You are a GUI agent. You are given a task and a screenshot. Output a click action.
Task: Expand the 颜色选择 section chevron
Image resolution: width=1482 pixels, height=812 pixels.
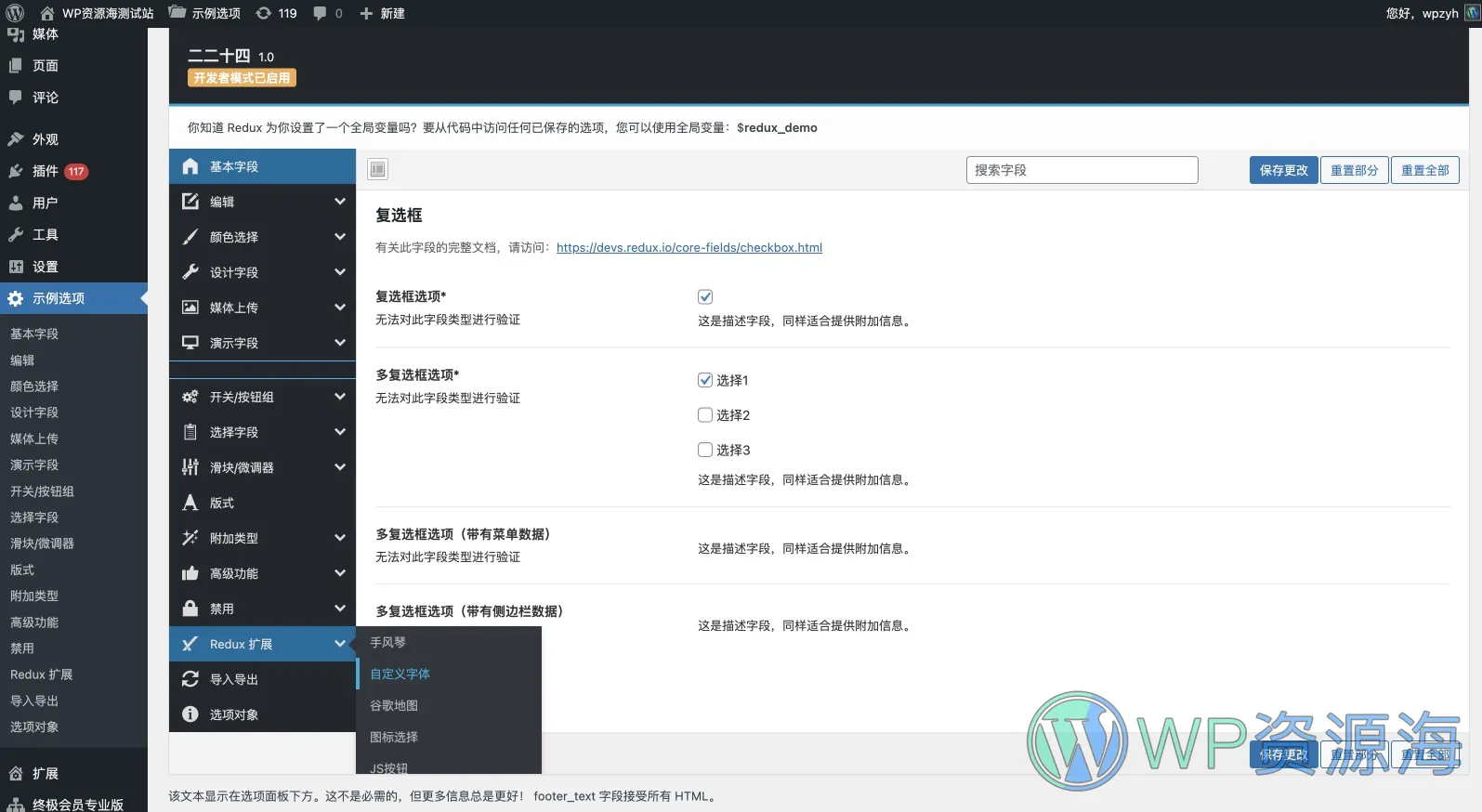coord(340,237)
